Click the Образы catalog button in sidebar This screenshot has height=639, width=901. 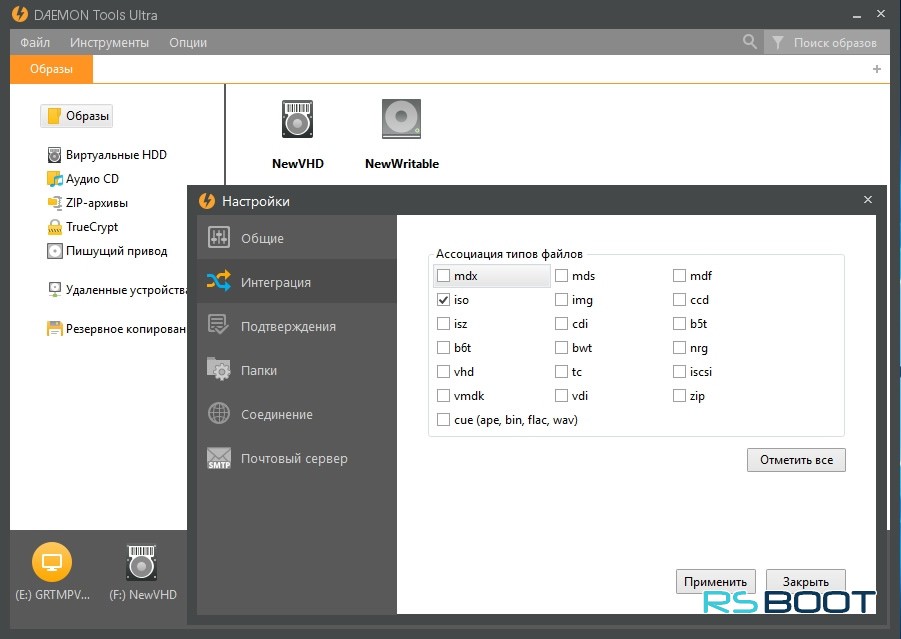click(x=76, y=116)
